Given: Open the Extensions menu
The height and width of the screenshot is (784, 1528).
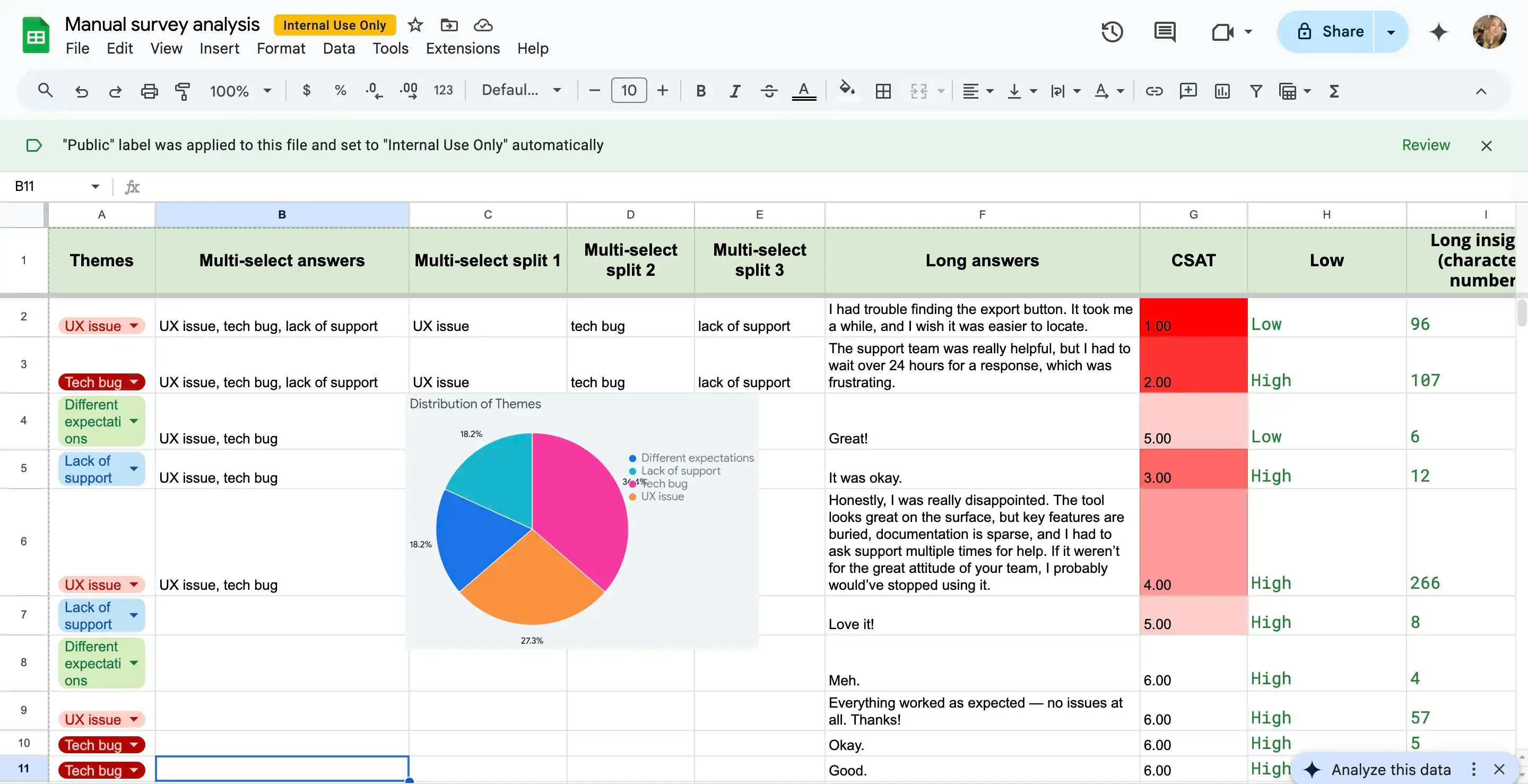Looking at the screenshot, I should 462,48.
